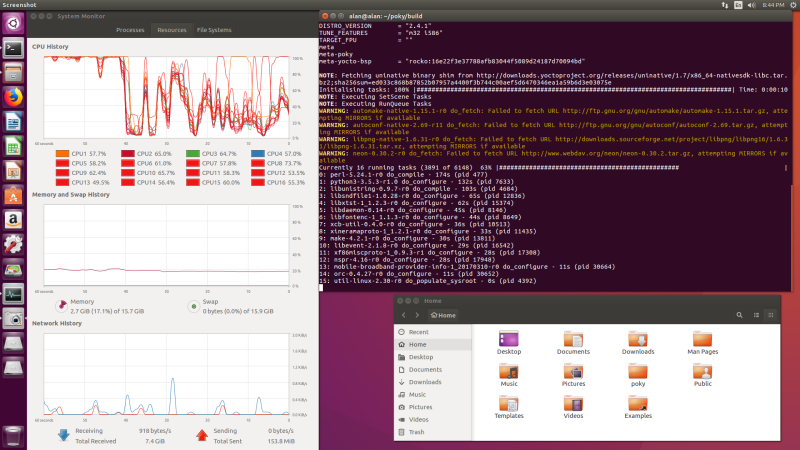Change the CPU1 orange color swatch

[x=62, y=154]
